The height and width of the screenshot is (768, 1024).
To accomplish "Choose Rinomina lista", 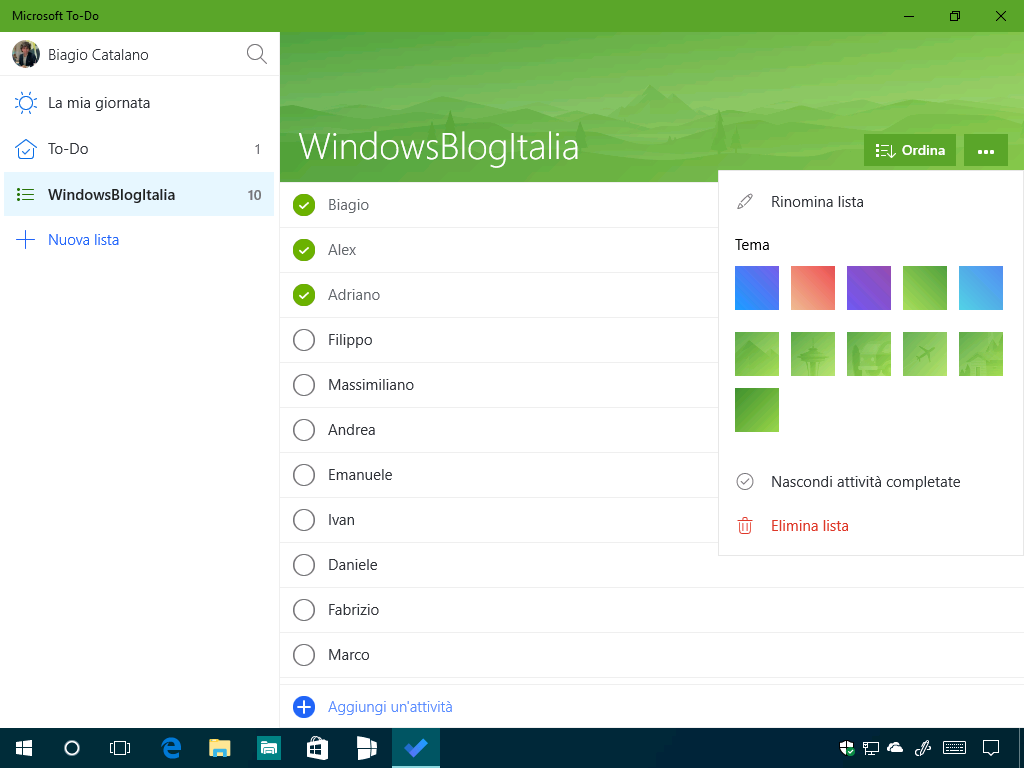I will click(x=871, y=202).
